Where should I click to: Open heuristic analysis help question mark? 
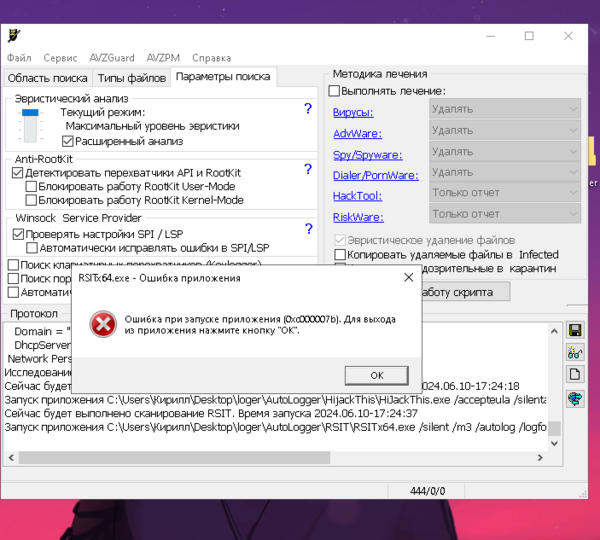tap(308, 109)
